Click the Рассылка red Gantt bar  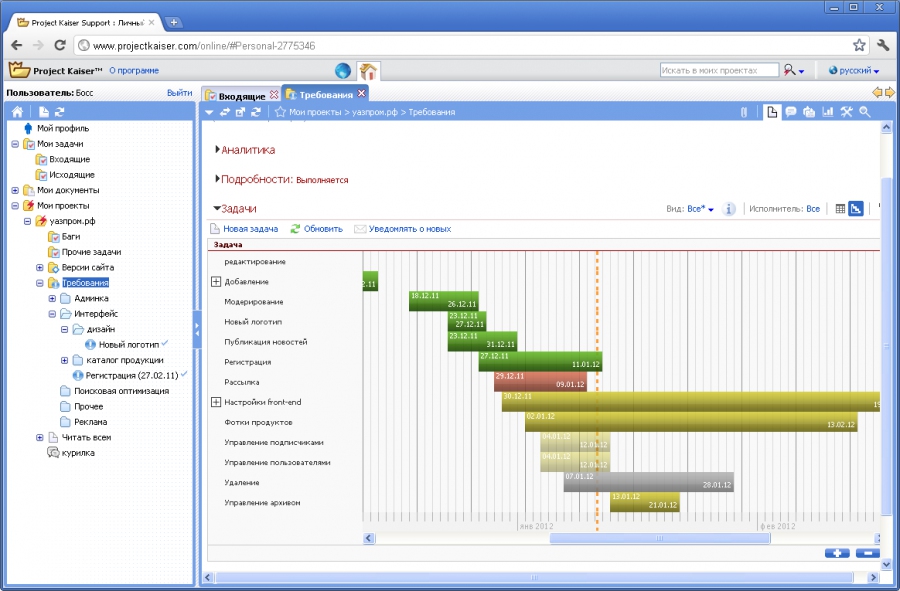click(x=540, y=382)
